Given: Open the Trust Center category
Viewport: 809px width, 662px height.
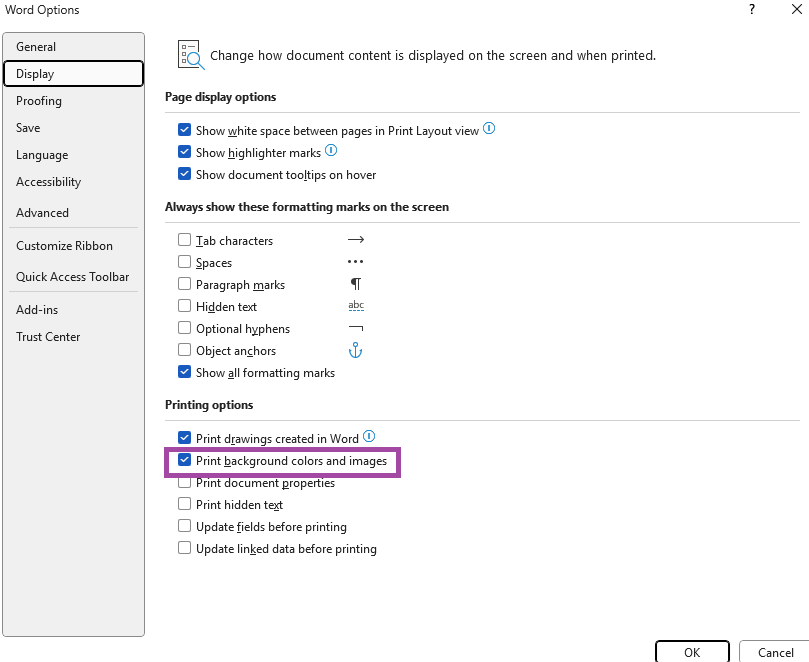Looking at the screenshot, I should pos(48,337).
